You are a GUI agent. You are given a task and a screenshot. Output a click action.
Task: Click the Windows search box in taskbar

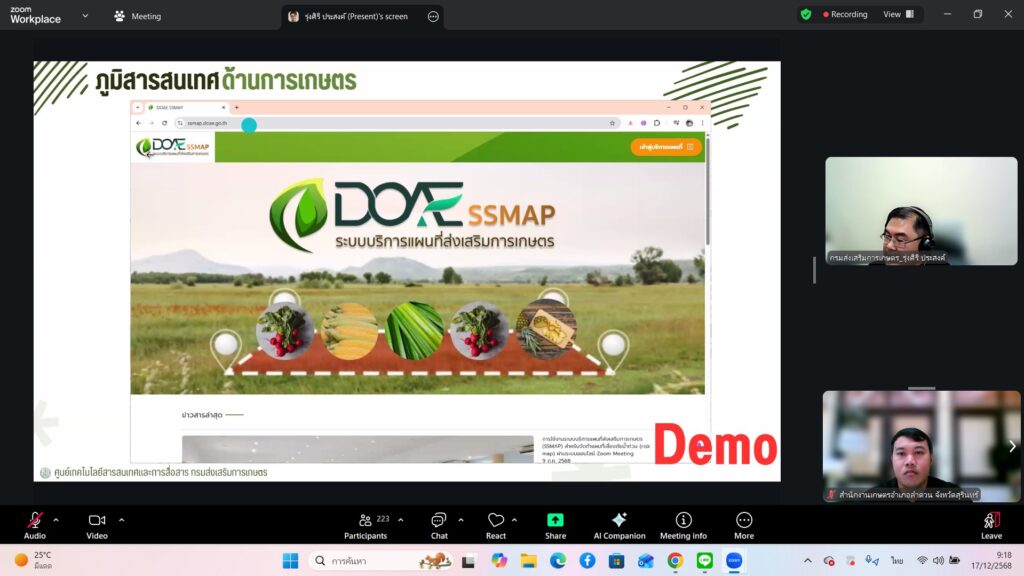coord(380,560)
